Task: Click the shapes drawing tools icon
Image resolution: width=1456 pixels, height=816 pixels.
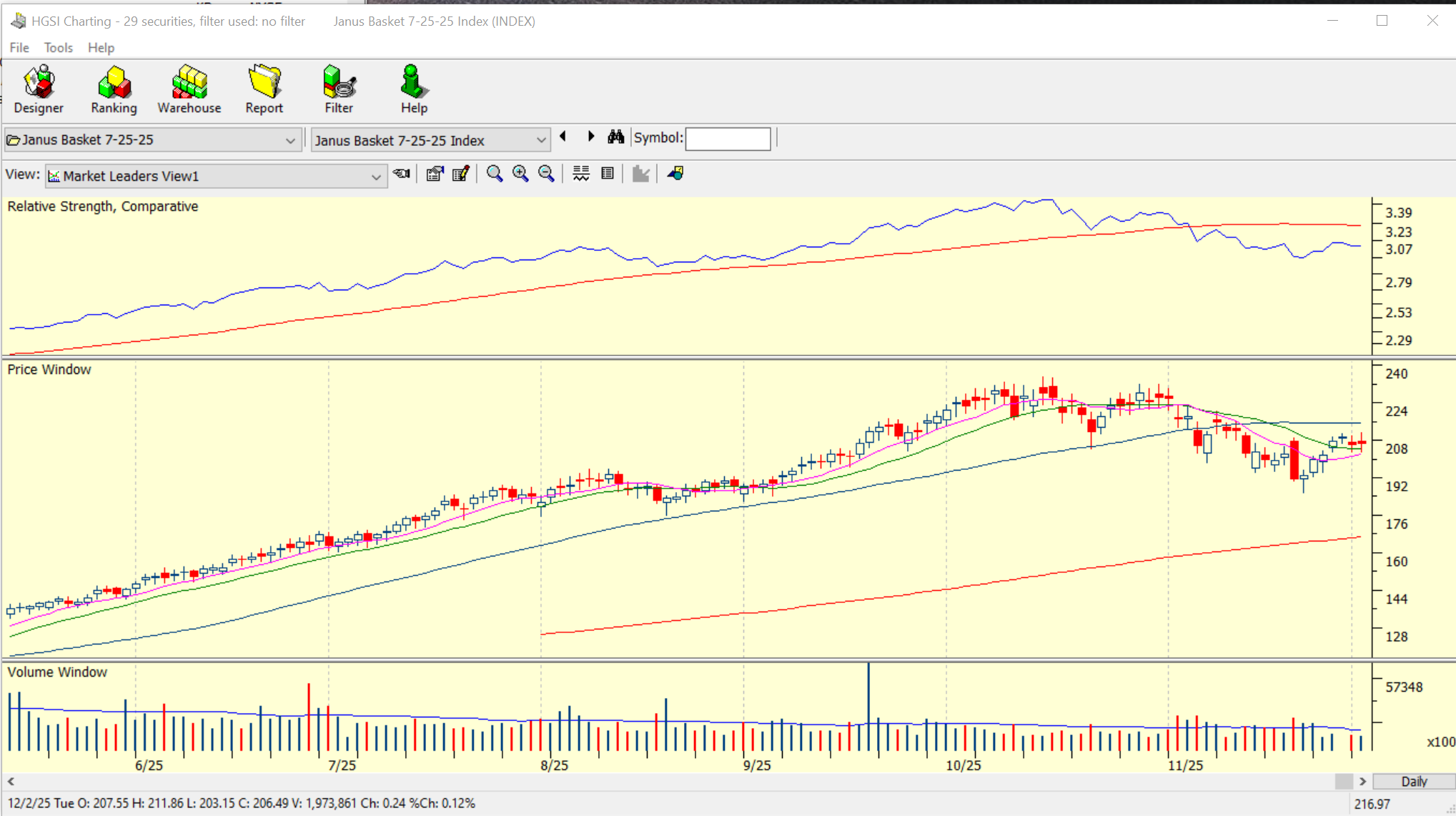Action: 675,174
